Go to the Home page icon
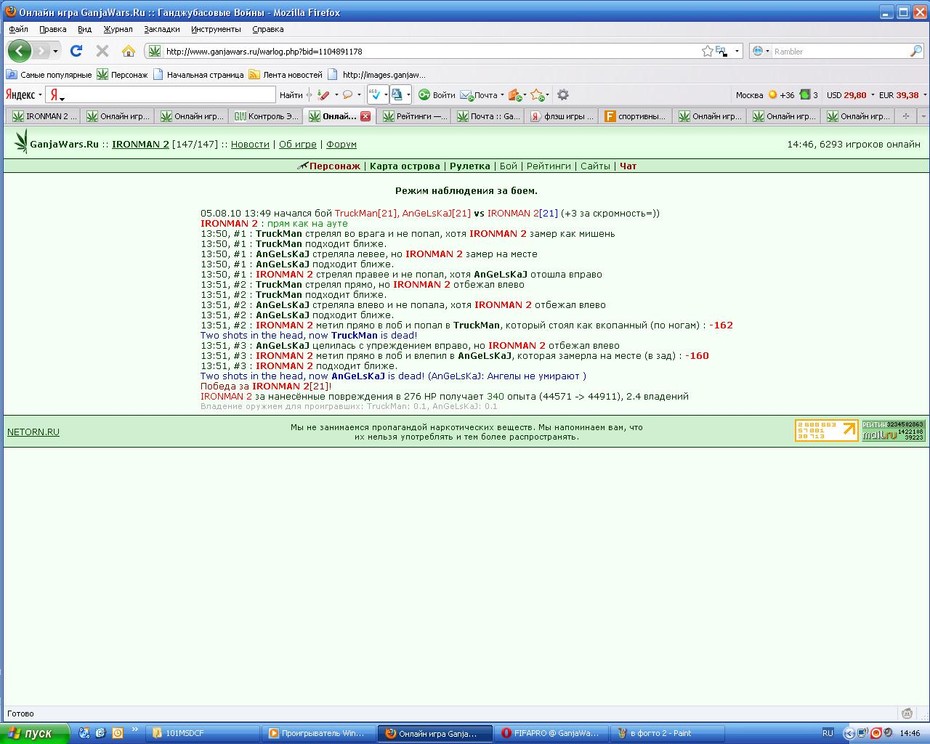 (x=128, y=51)
